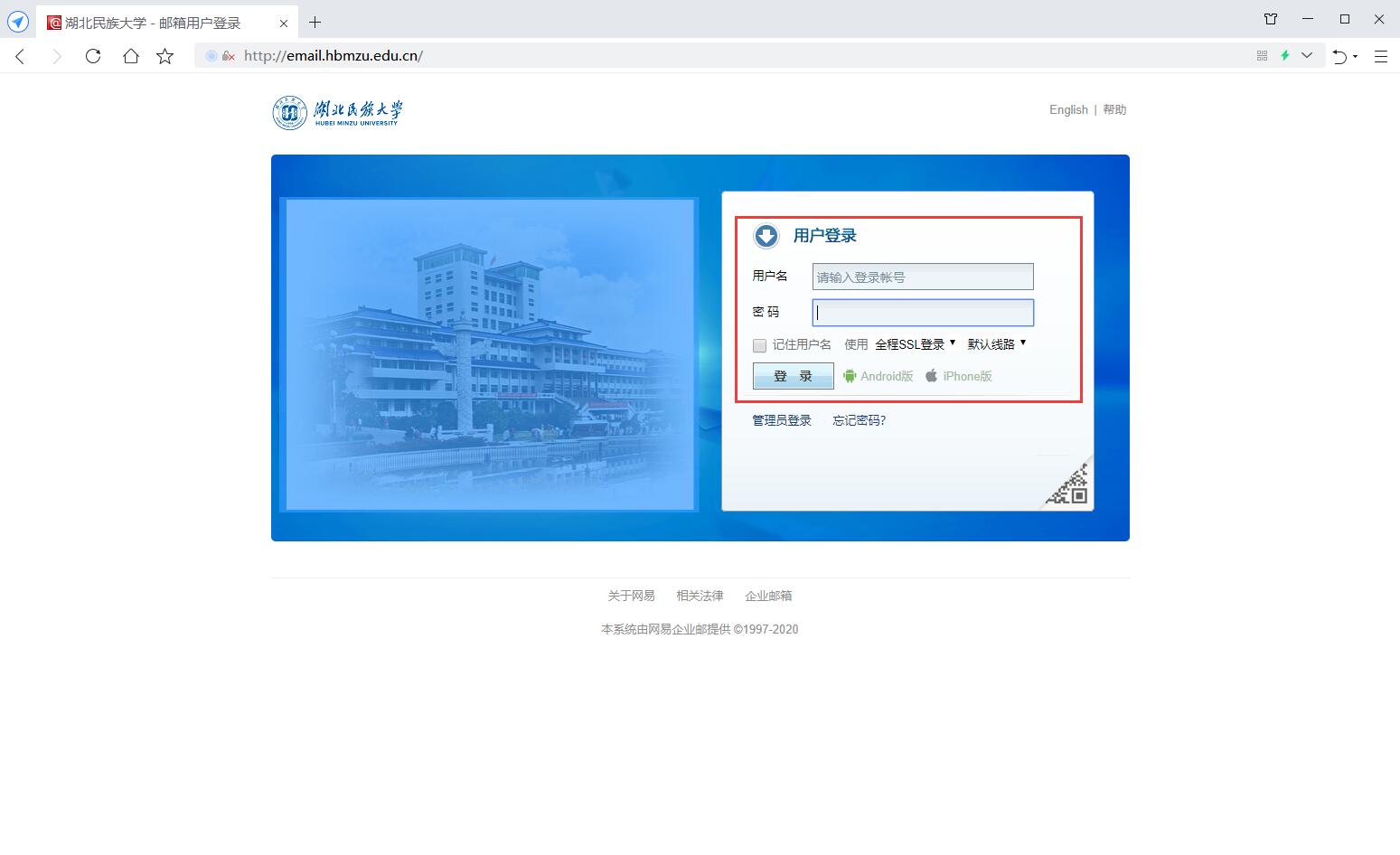Select the 湖北民族大学 邮箱用户登录 tab
The width and height of the screenshot is (1400, 855).
[x=154, y=23]
